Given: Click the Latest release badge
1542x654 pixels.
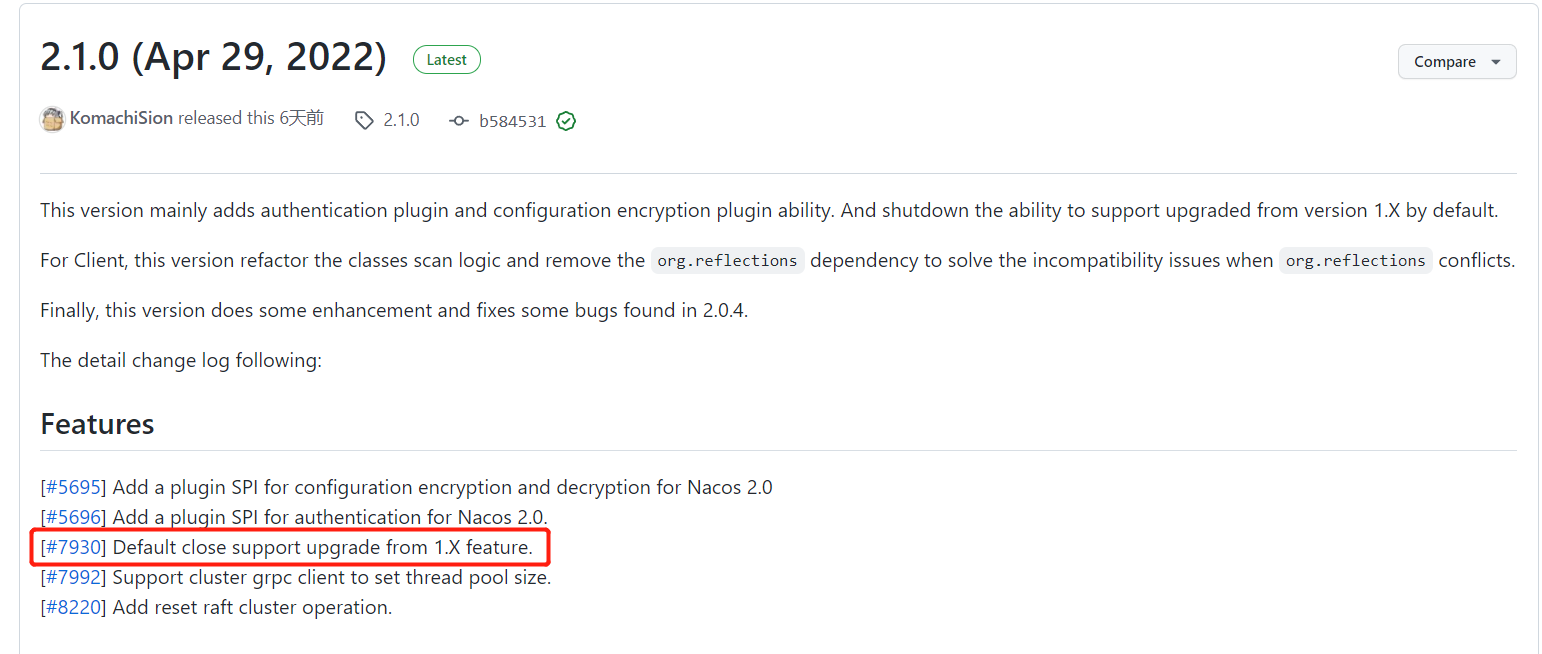Looking at the screenshot, I should [x=447, y=59].
